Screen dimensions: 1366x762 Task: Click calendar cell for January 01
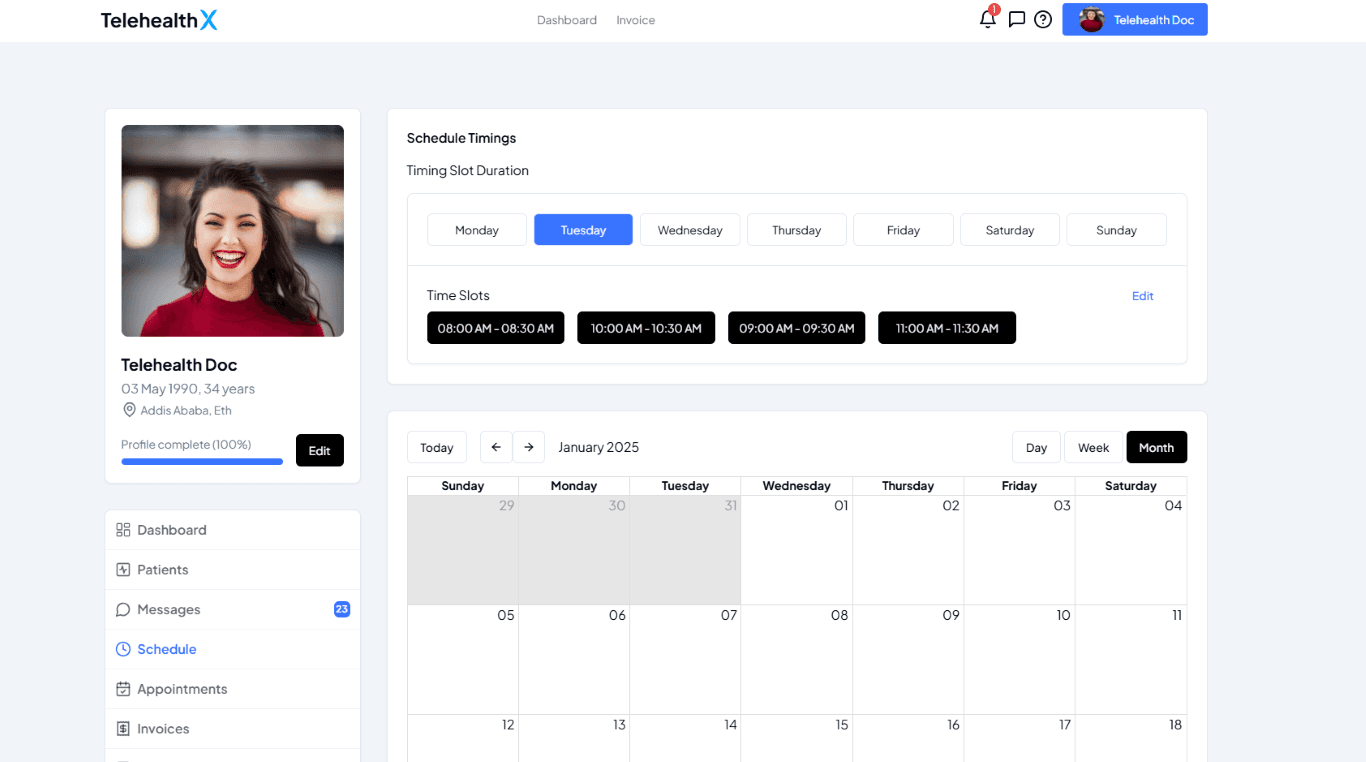pos(797,550)
